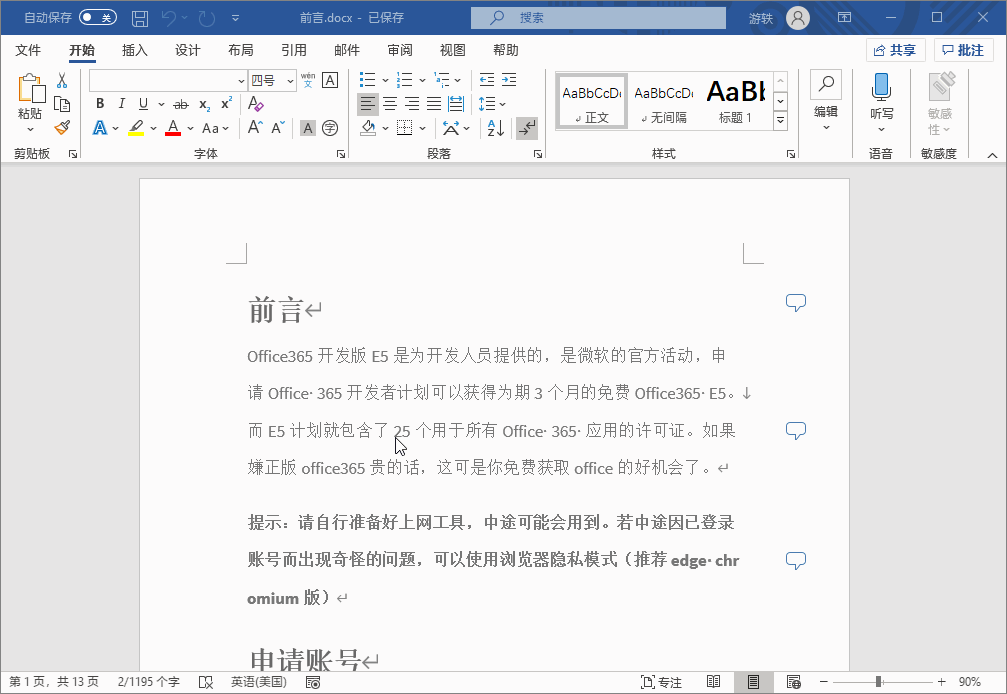
Task: Click the zoom slider handle
Action: point(878,682)
